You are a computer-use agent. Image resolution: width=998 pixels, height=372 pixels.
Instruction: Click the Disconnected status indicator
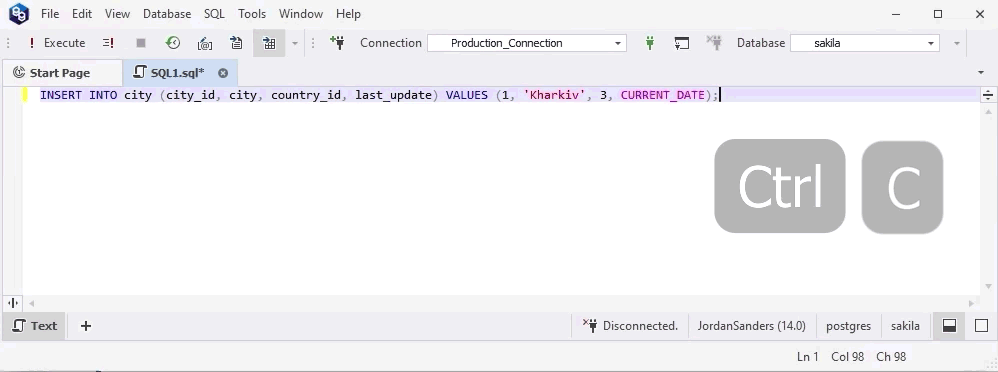coord(630,326)
